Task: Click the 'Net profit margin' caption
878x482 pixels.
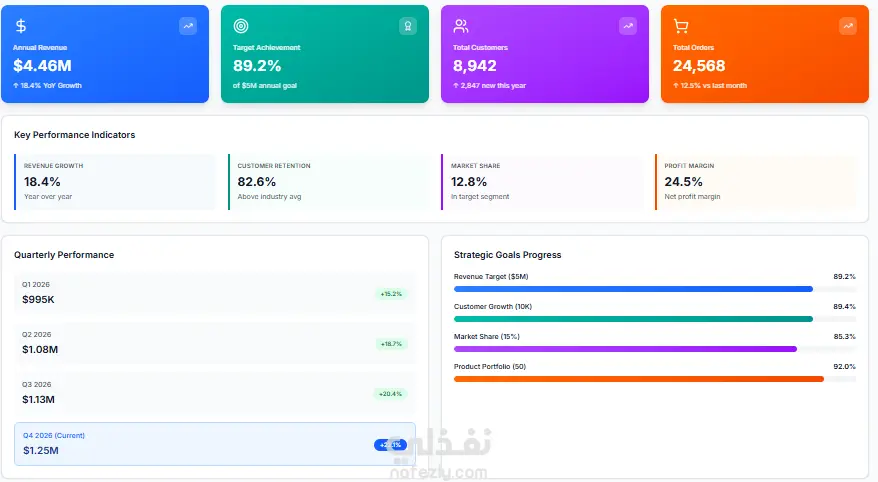Action: (692, 196)
